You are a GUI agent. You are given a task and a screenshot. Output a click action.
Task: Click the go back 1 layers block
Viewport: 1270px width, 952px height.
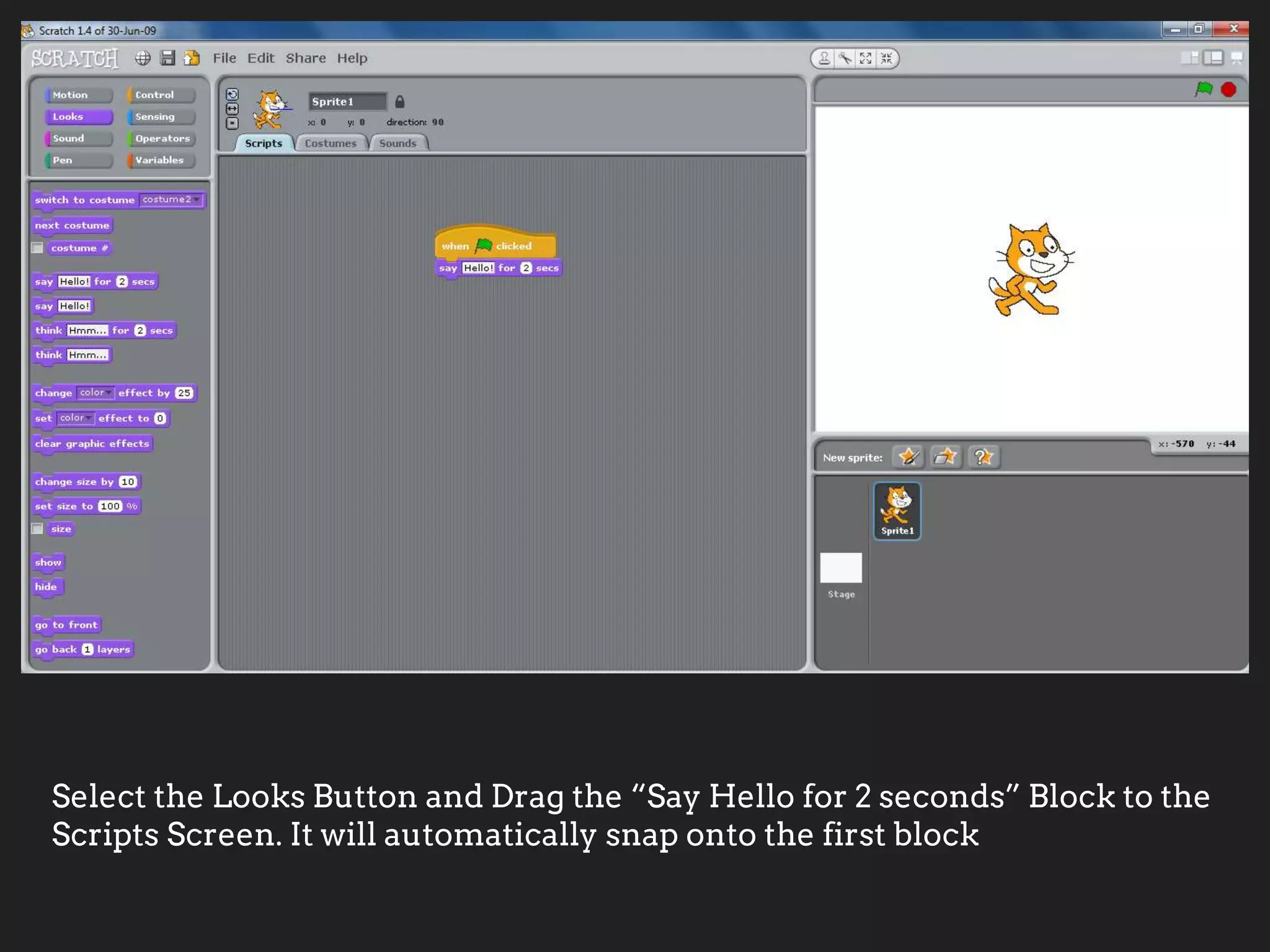click(x=82, y=650)
